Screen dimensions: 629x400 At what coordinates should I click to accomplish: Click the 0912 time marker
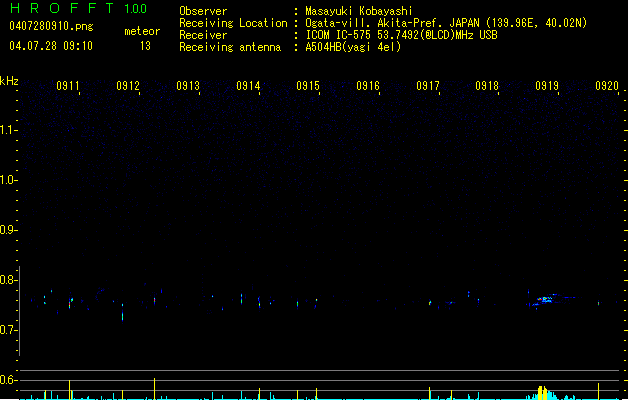click(x=128, y=86)
